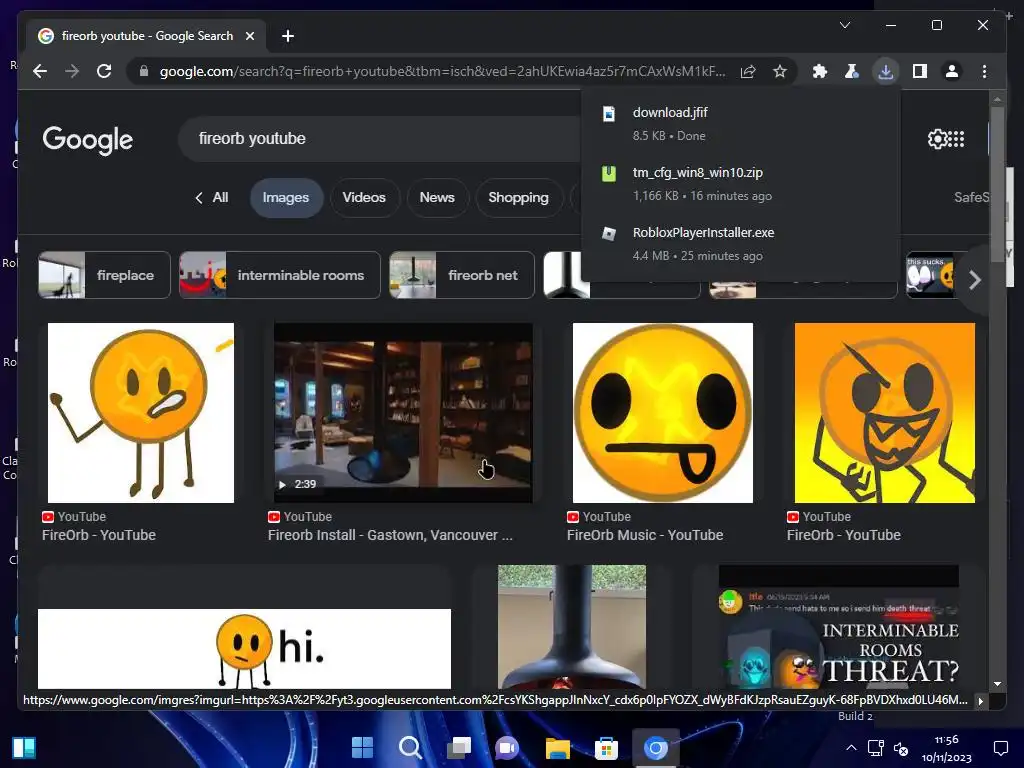Open the muted volume tray icon
Image resolution: width=1024 pixels, height=768 pixels.
click(901, 748)
